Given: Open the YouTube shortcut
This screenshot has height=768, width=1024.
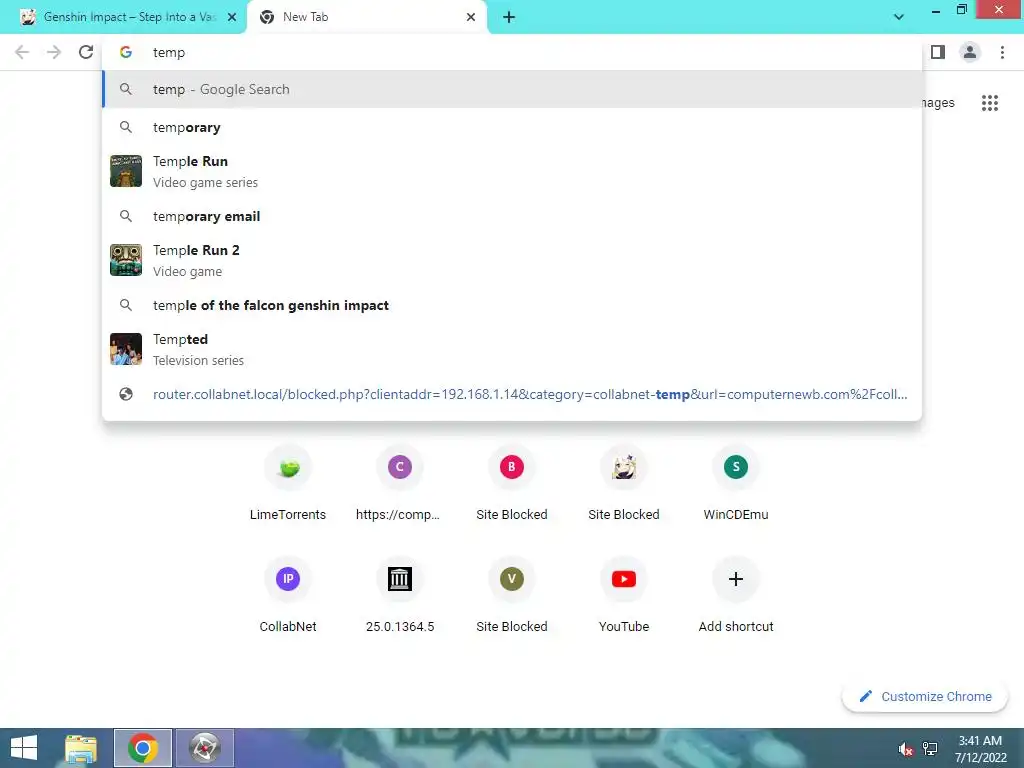Looking at the screenshot, I should 624,595.
